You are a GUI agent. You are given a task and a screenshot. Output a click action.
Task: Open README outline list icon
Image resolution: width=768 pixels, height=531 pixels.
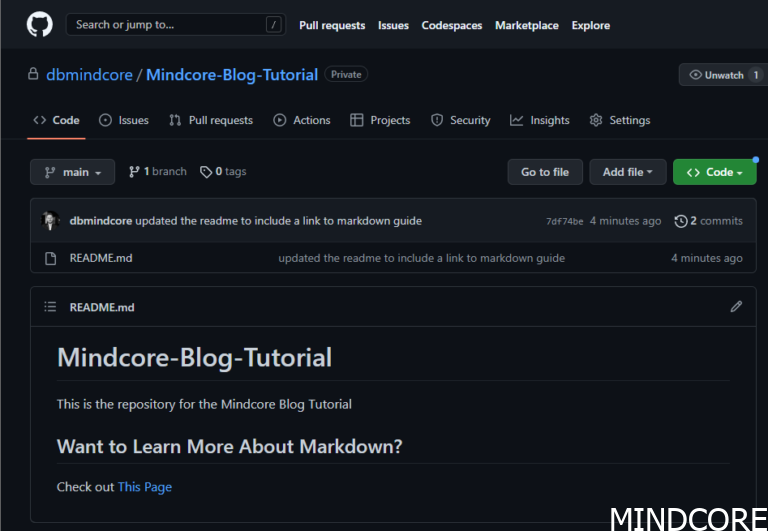50,307
